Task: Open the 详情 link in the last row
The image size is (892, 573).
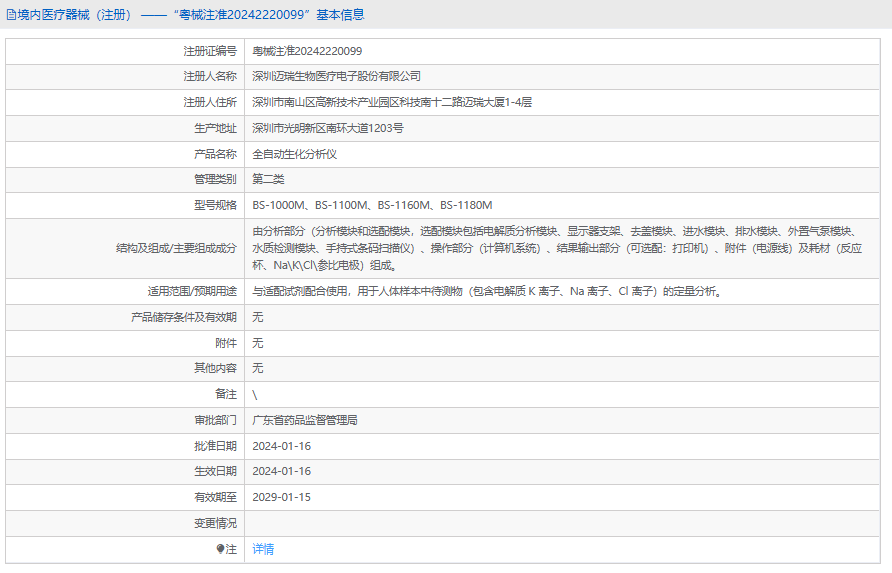Action: (263, 549)
